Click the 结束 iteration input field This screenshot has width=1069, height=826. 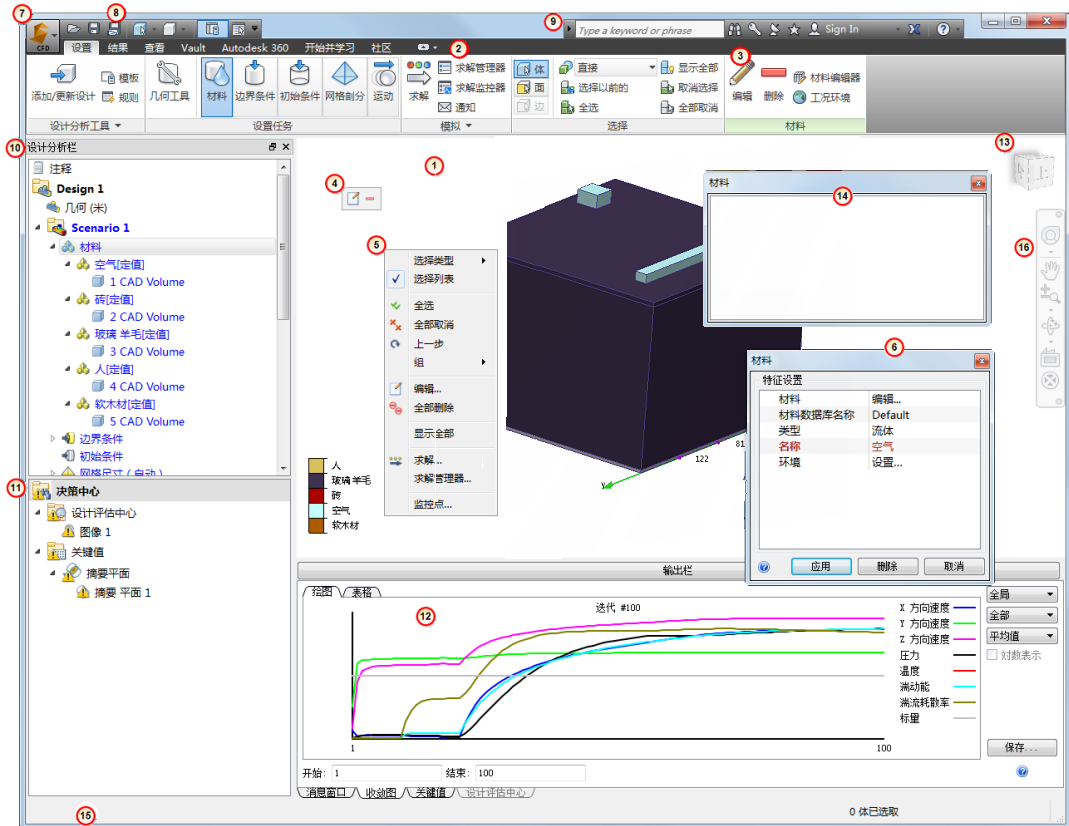point(530,773)
